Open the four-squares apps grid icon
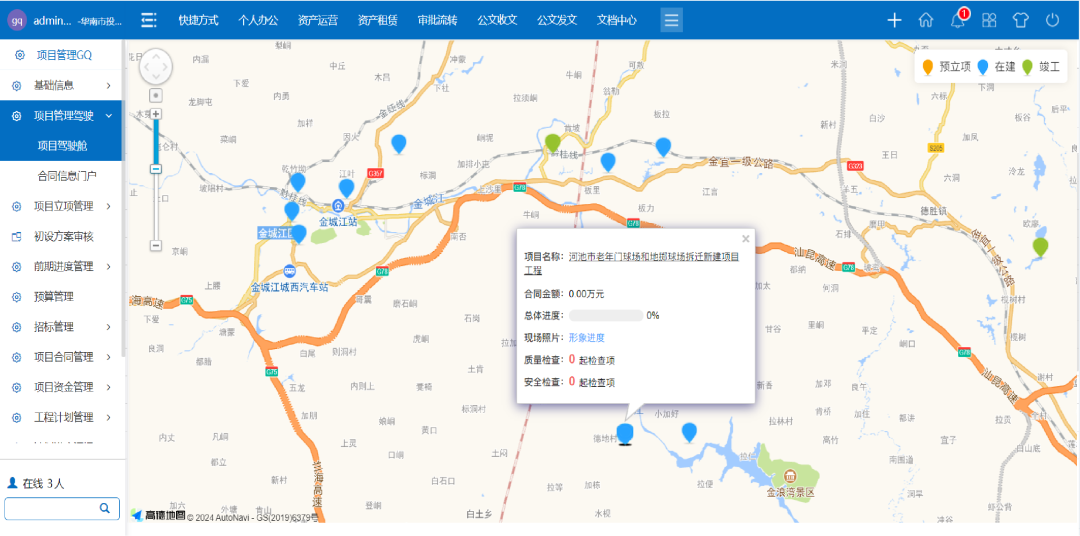This screenshot has width=1080, height=536. point(989,20)
